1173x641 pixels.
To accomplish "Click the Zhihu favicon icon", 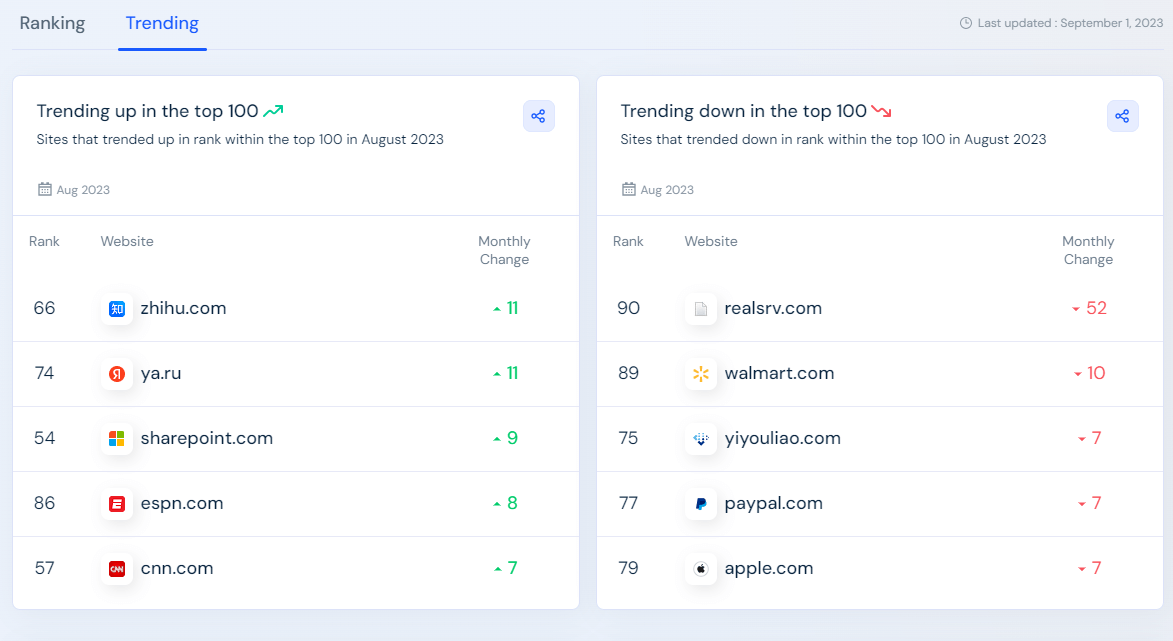I will (x=117, y=308).
